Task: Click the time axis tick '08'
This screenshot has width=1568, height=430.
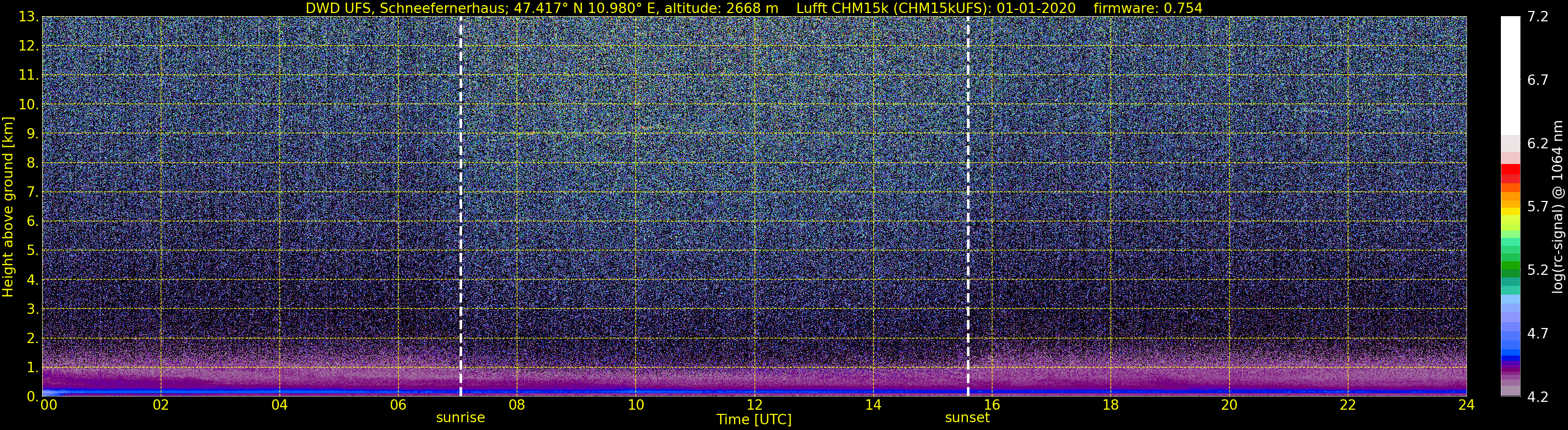Action: 517,405
